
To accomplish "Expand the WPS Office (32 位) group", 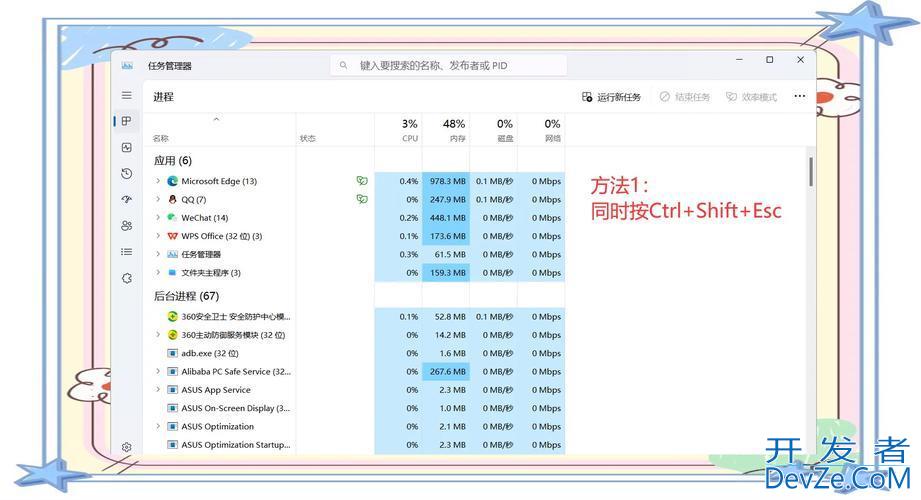I will pos(157,236).
